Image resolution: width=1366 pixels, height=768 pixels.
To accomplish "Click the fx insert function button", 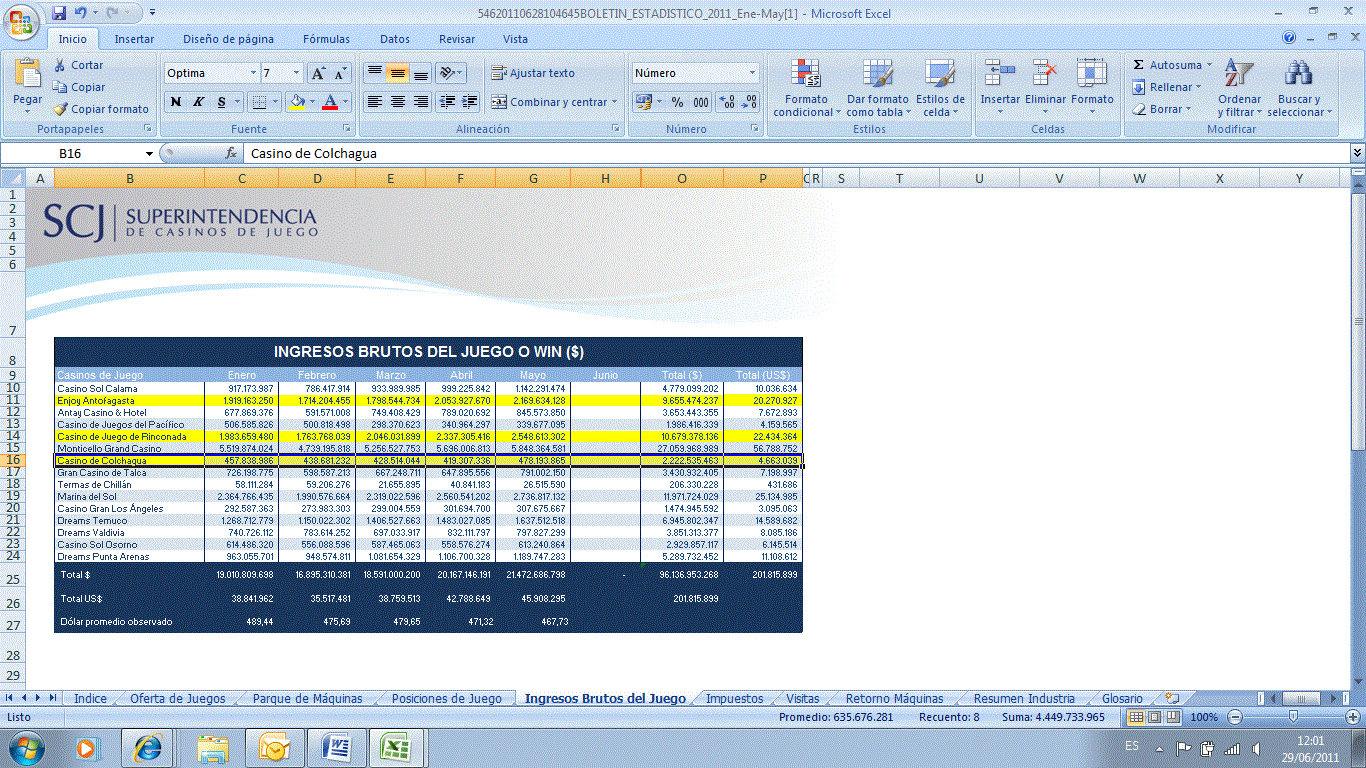I will (x=231, y=153).
